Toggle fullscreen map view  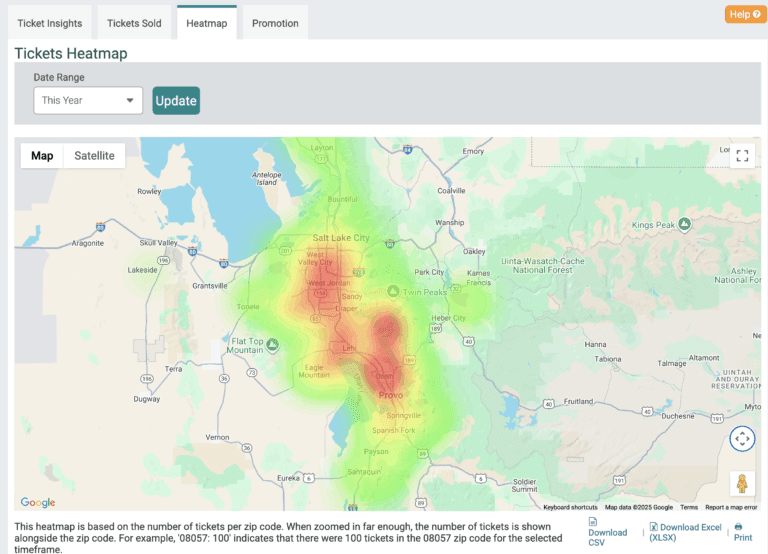(741, 156)
